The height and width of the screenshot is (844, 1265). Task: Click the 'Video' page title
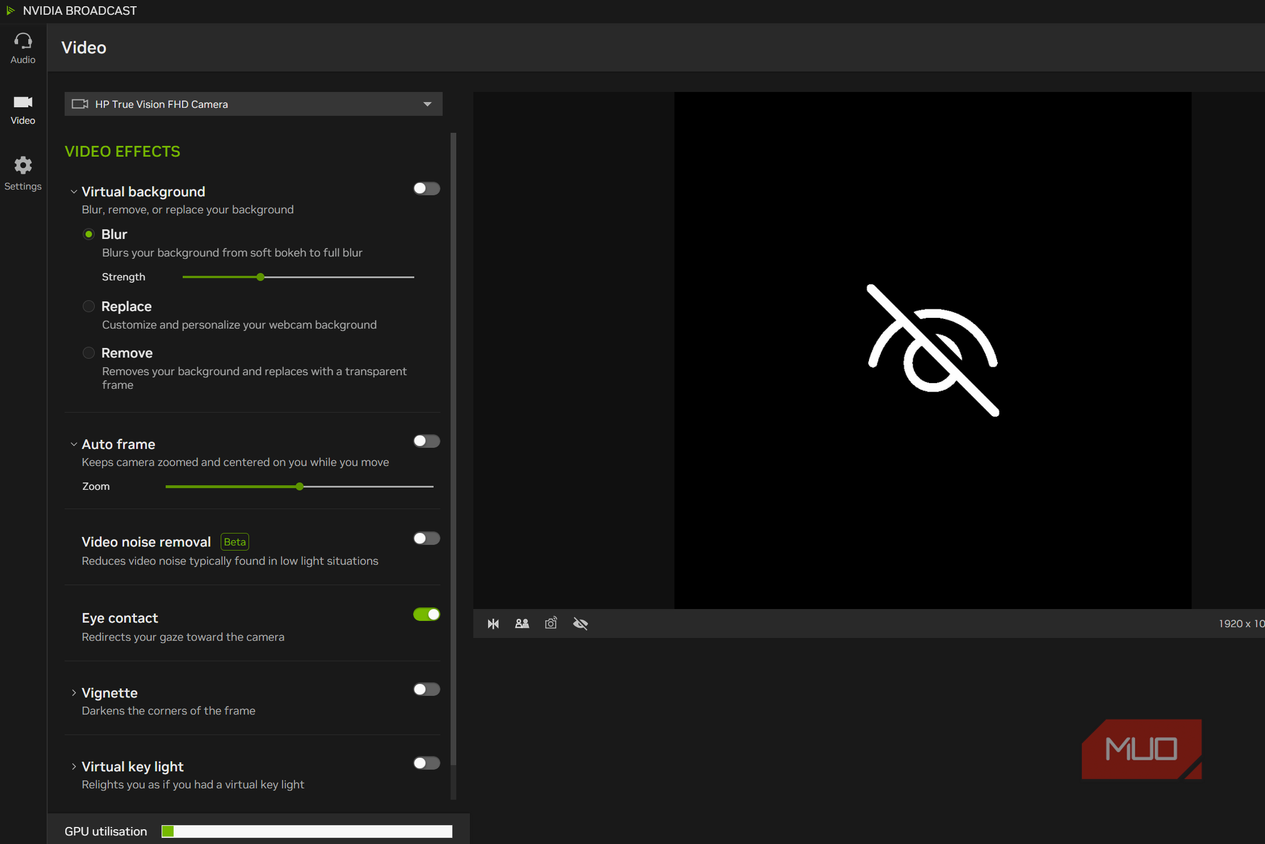(84, 48)
